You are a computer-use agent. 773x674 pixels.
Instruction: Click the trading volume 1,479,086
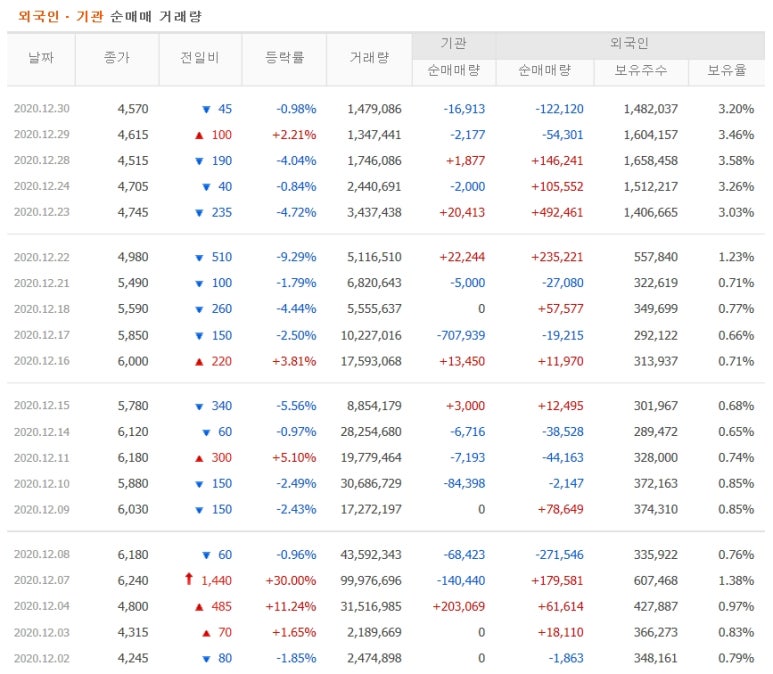(374, 109)
